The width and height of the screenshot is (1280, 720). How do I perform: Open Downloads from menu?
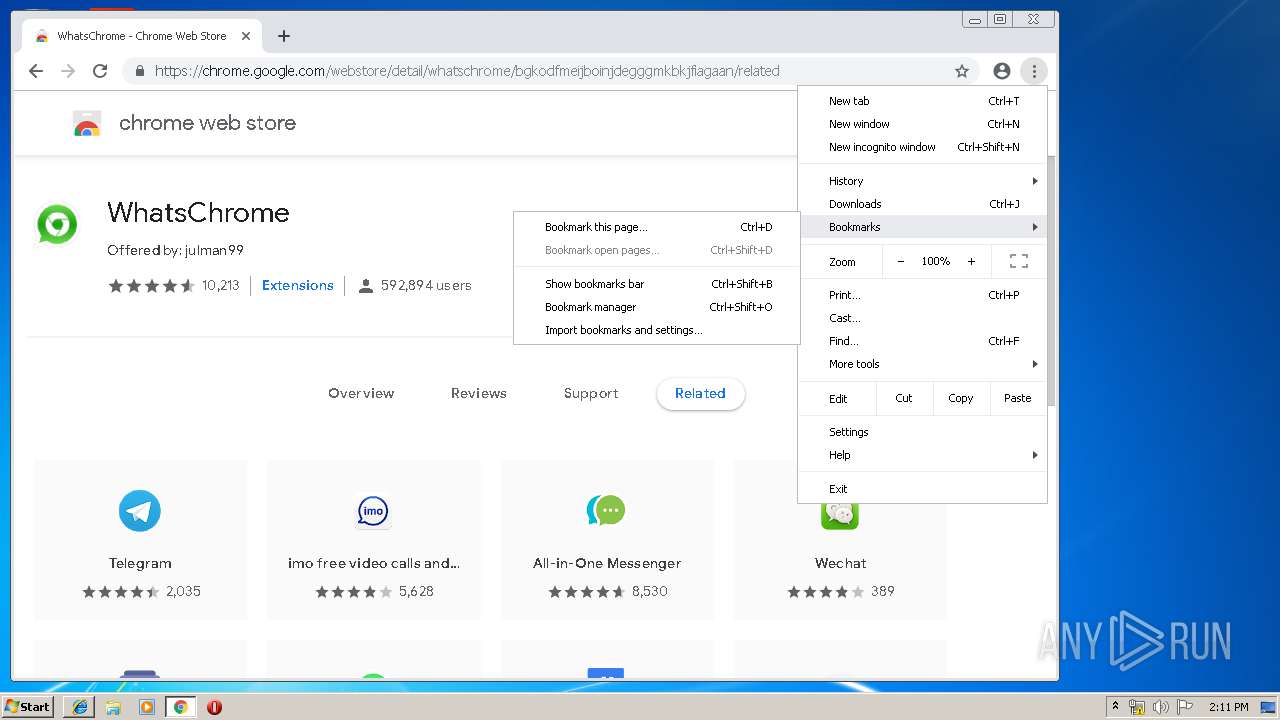[922, 204]
